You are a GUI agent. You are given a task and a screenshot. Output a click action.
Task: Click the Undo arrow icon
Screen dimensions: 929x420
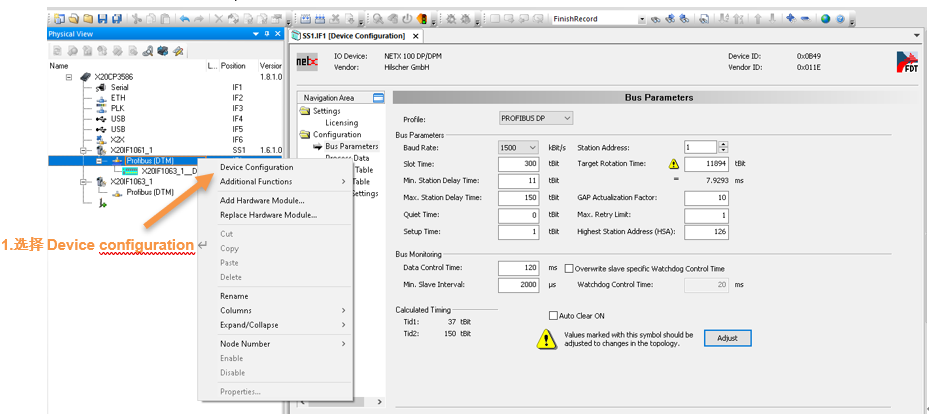point(185,19)
